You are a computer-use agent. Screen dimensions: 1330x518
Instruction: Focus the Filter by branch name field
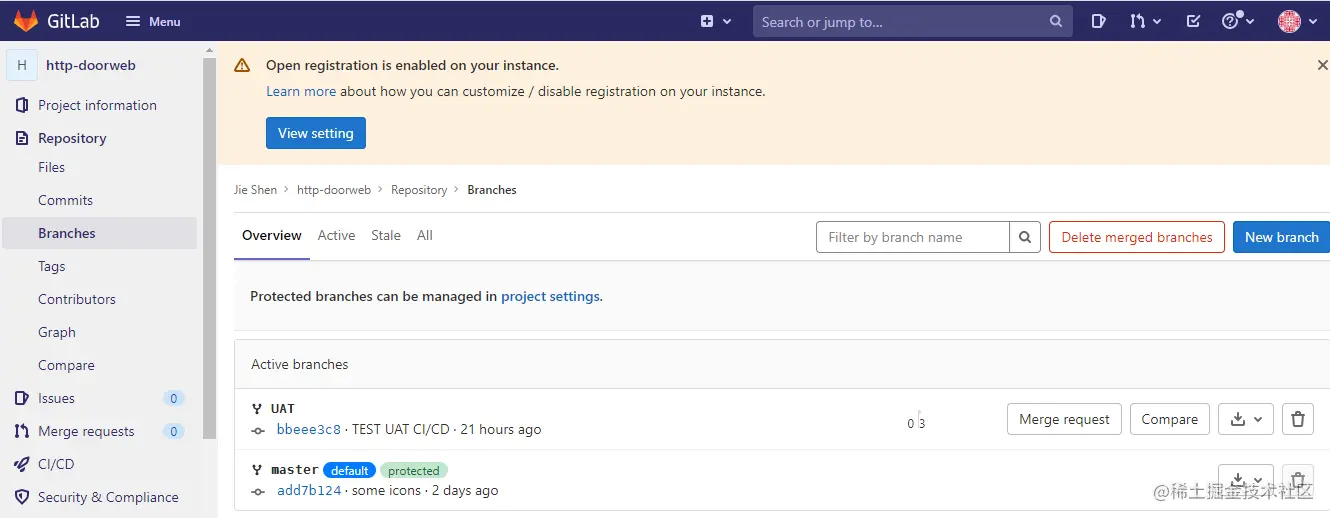[x=912, y=237]
